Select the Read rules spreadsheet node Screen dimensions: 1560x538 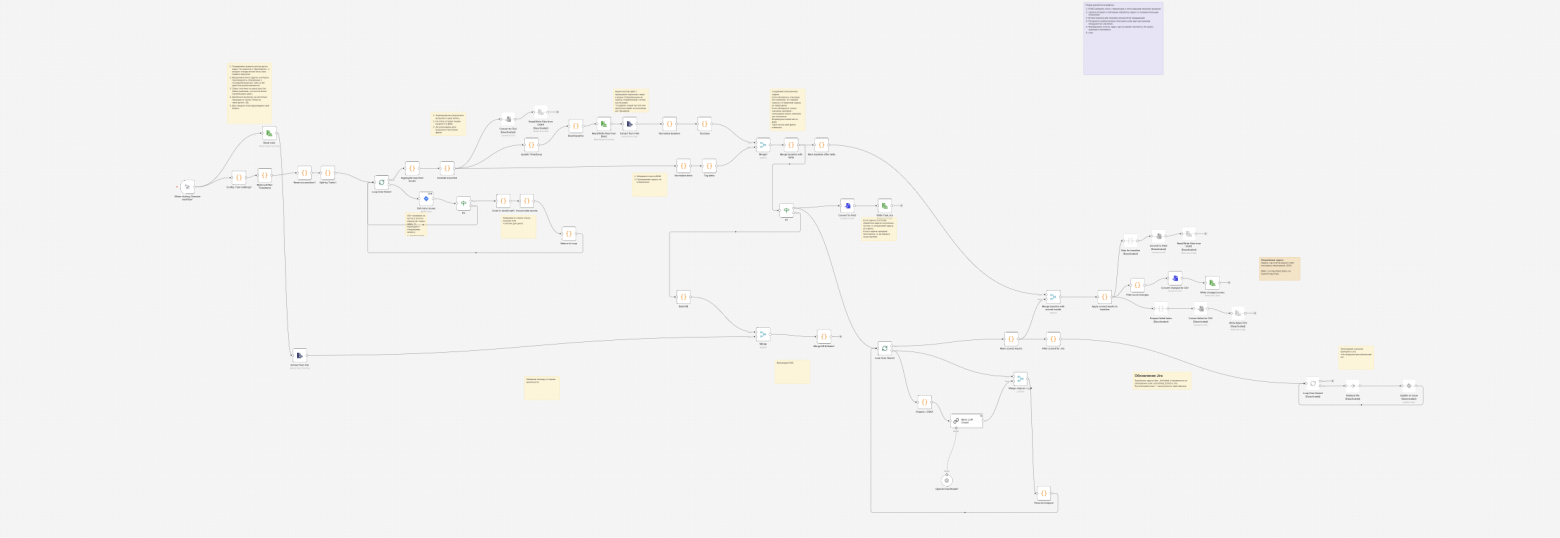click(x=269, y=133)
